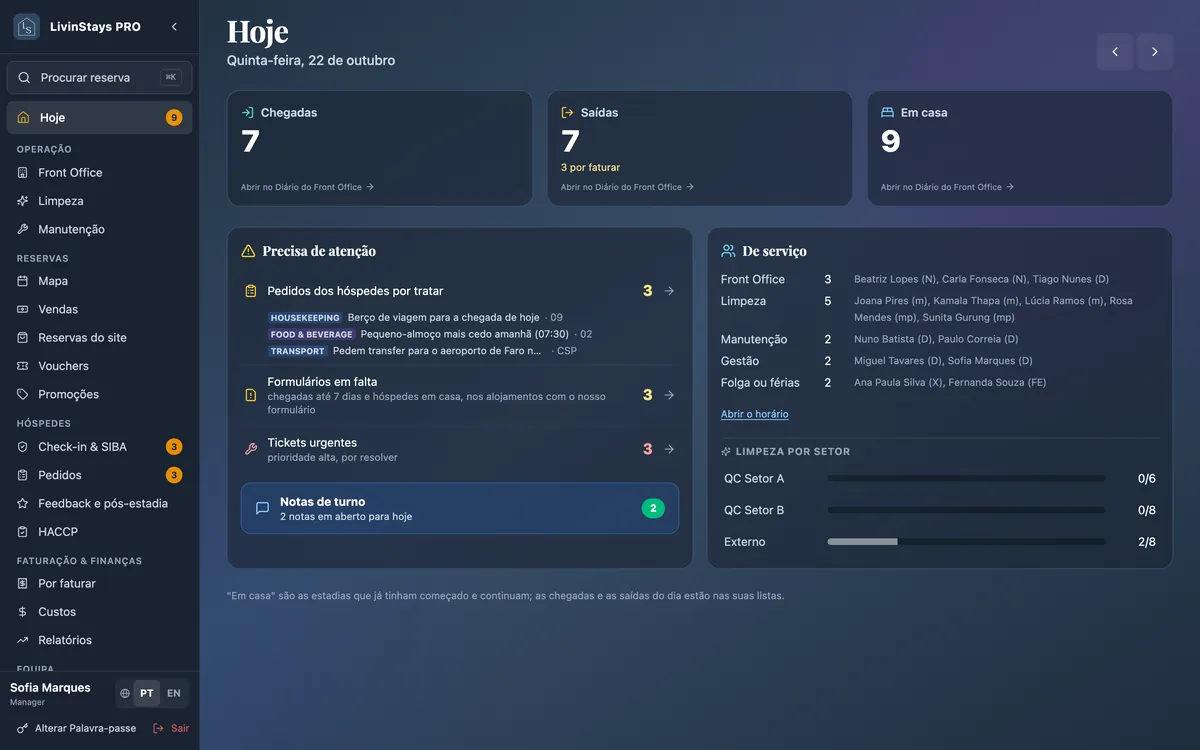This screenshot has width=1200, height=750.
Task: Open Tickets urgentes row
Action: [460, 449]
